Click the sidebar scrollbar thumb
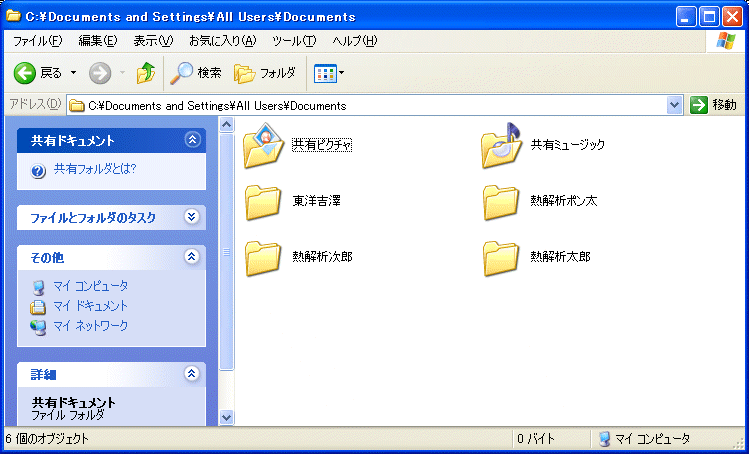This screenshot has width=749, height=454. click(x=226, y=251)
